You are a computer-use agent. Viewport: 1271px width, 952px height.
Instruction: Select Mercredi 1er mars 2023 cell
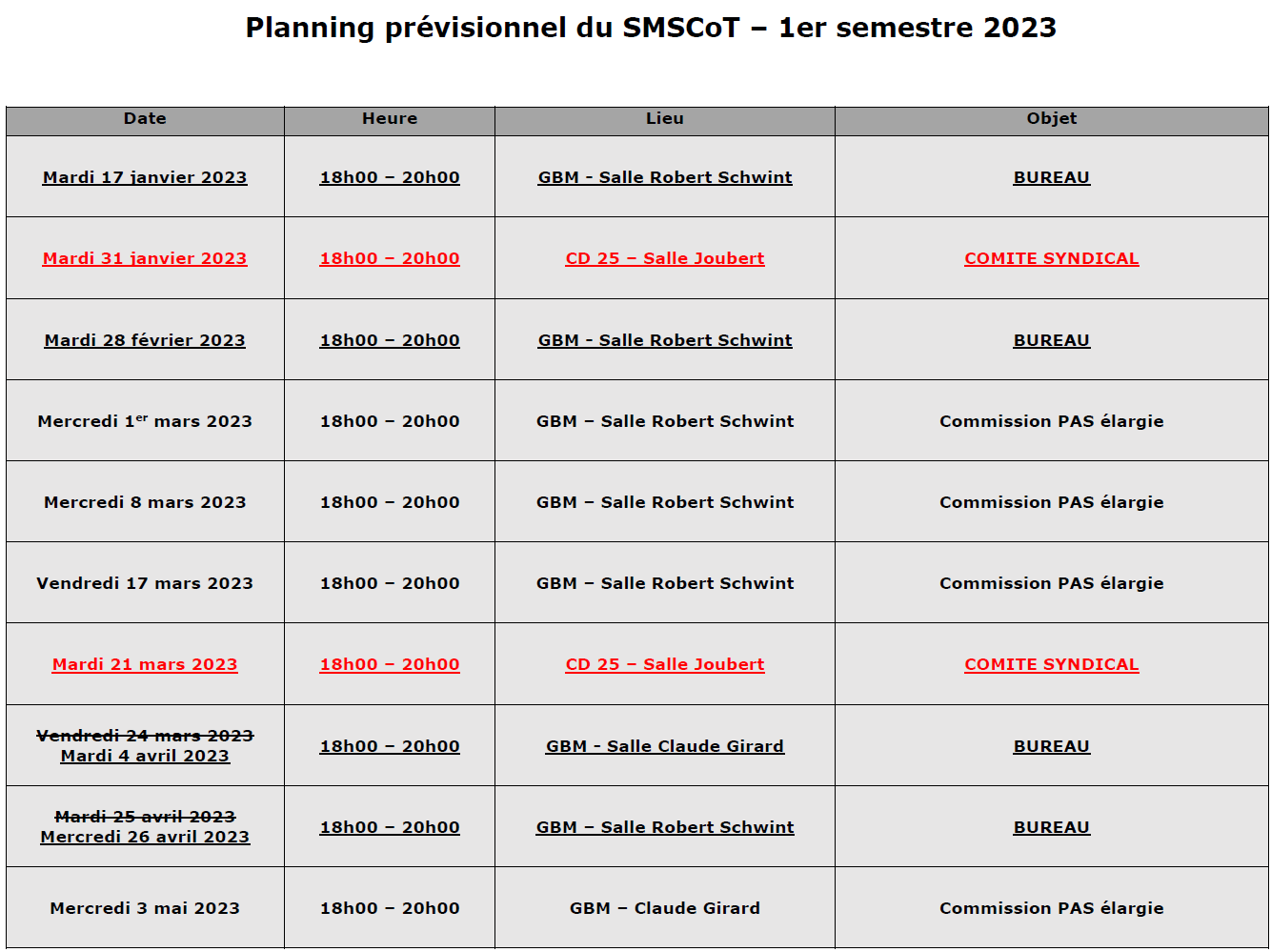[145, 421]
